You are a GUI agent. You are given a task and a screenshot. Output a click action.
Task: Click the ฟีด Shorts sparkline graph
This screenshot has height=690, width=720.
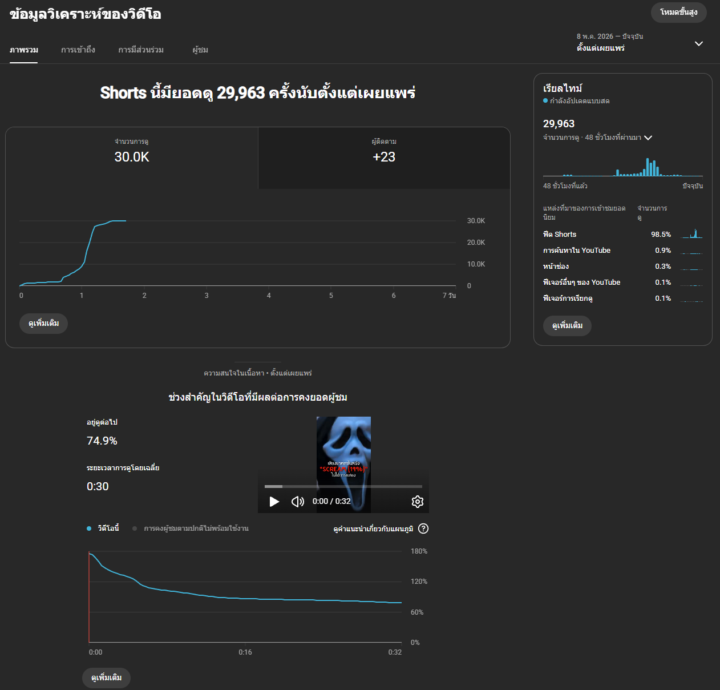pyautogui.click(x=692, y=234)
